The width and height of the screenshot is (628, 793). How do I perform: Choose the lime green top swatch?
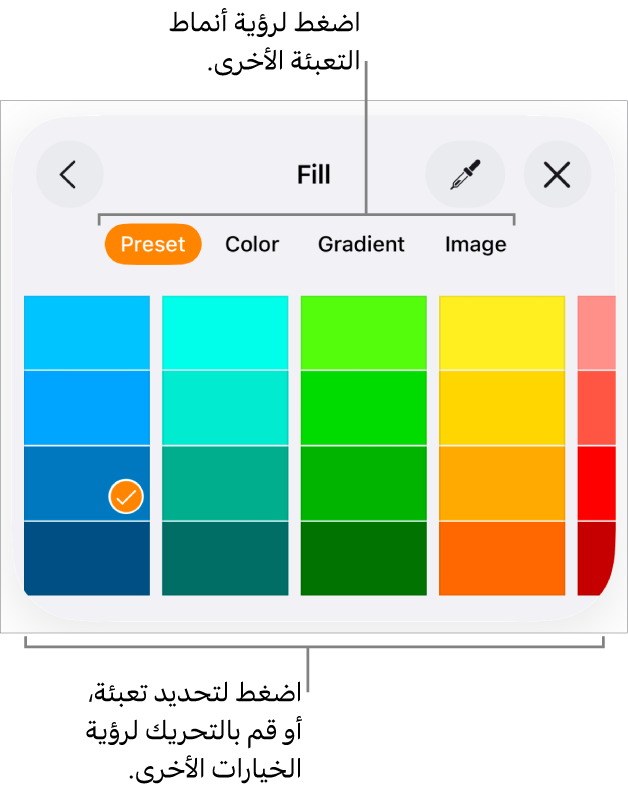(363, 332)
